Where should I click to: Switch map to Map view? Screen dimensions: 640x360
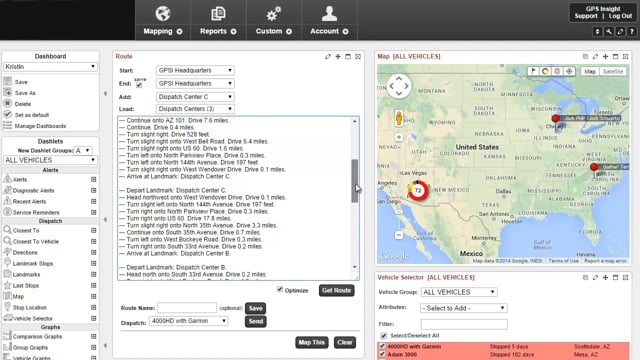590,71
